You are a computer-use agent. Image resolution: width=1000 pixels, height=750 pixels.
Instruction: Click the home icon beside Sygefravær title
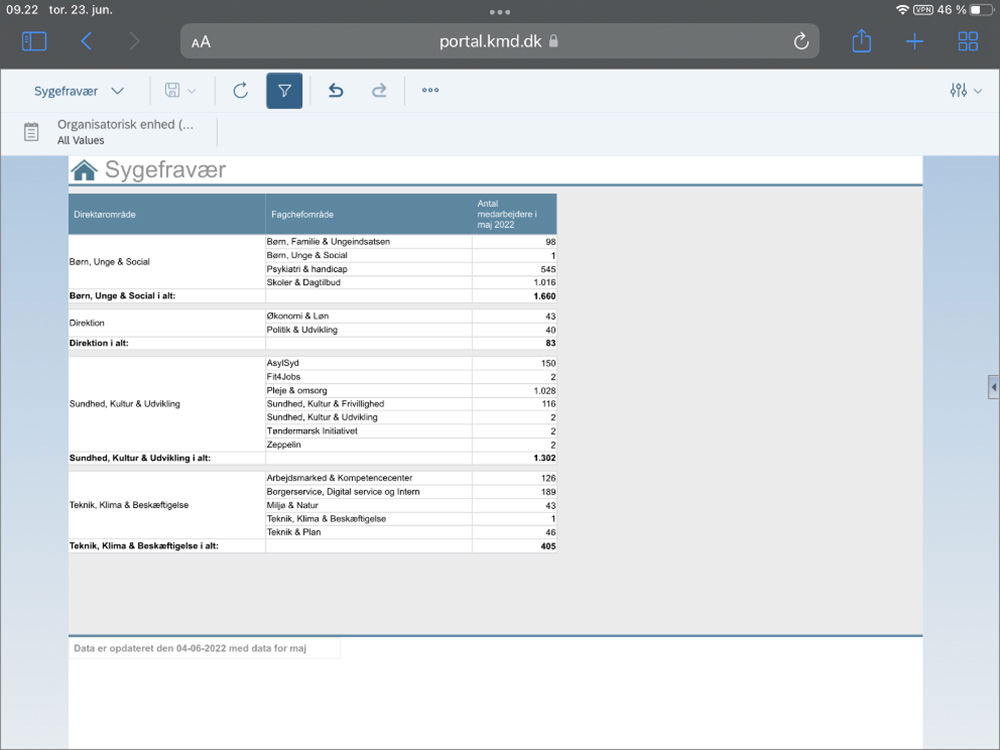point(84,170)
